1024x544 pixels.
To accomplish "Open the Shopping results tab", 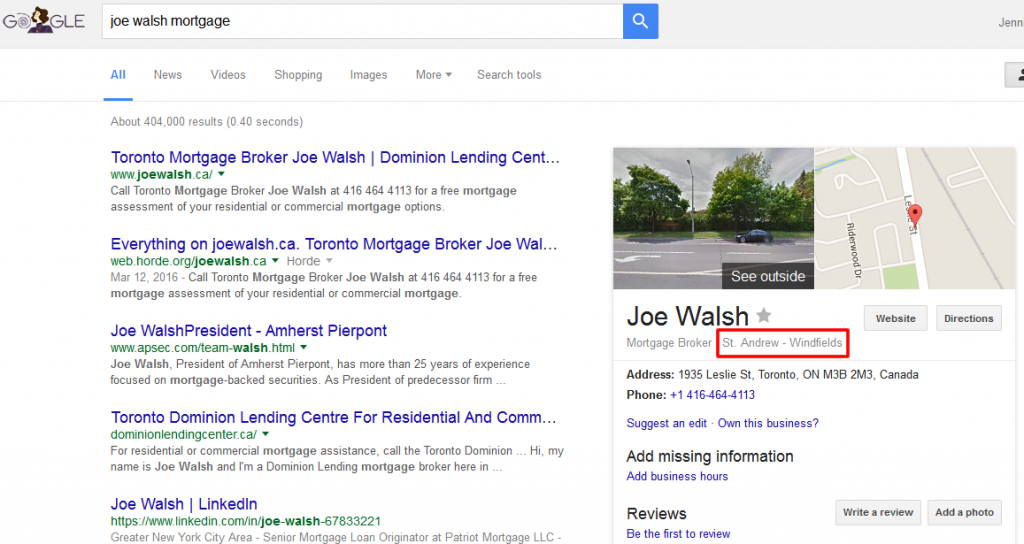I will click(298, 75).
